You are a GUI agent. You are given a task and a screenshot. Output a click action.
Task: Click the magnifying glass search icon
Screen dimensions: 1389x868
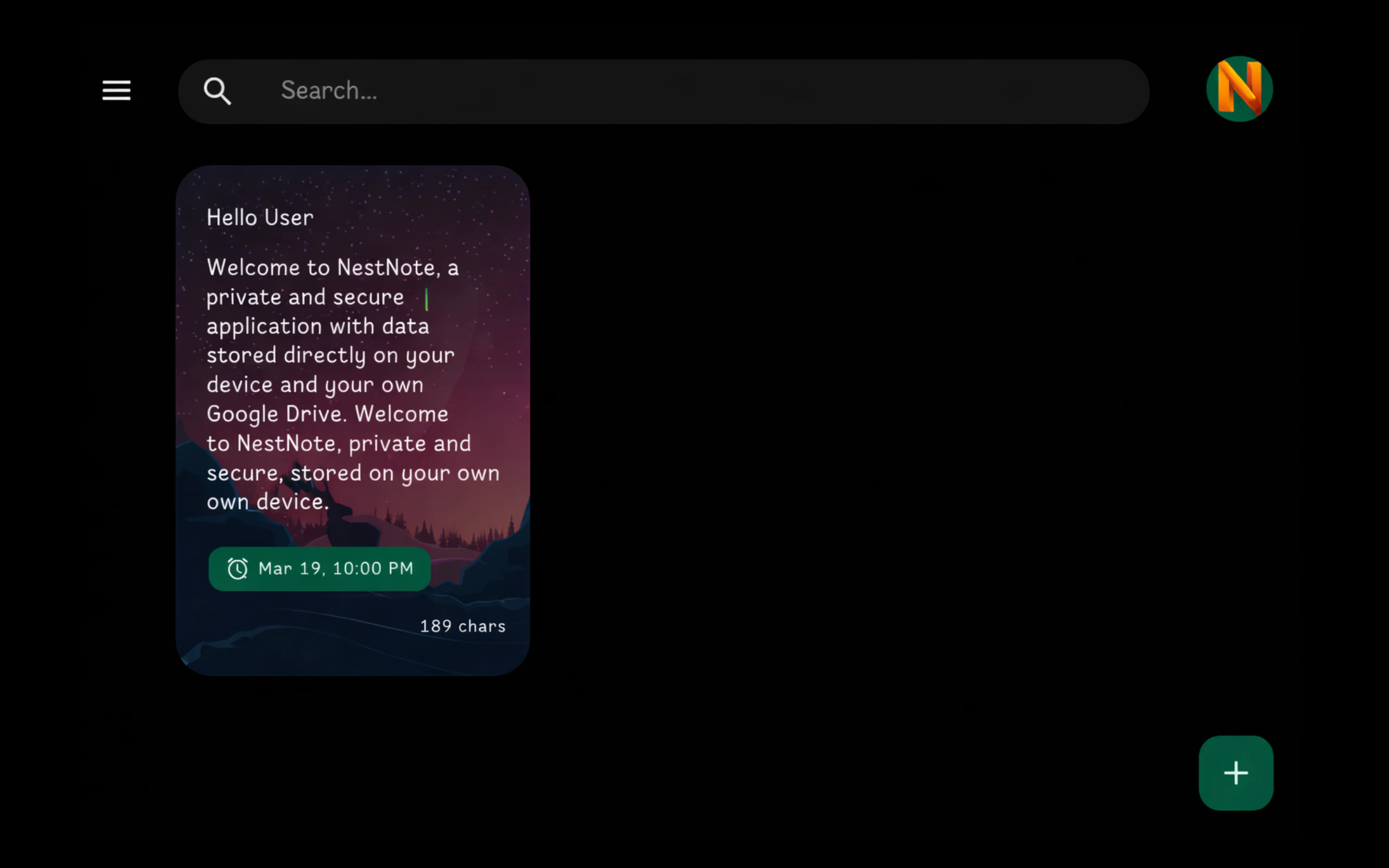click(x=217, y=91)
